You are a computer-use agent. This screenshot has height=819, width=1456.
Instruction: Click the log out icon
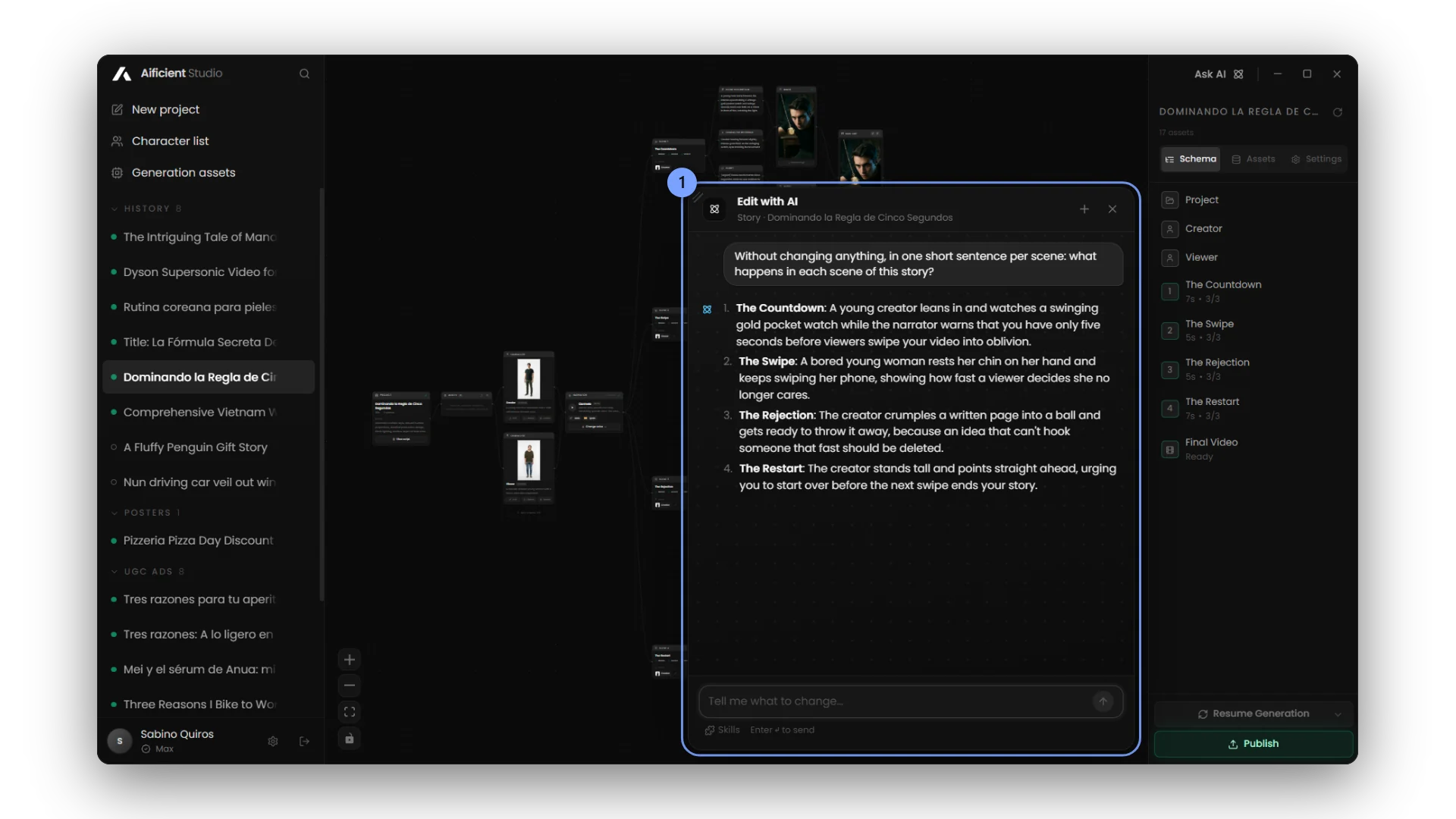(304, 742)
